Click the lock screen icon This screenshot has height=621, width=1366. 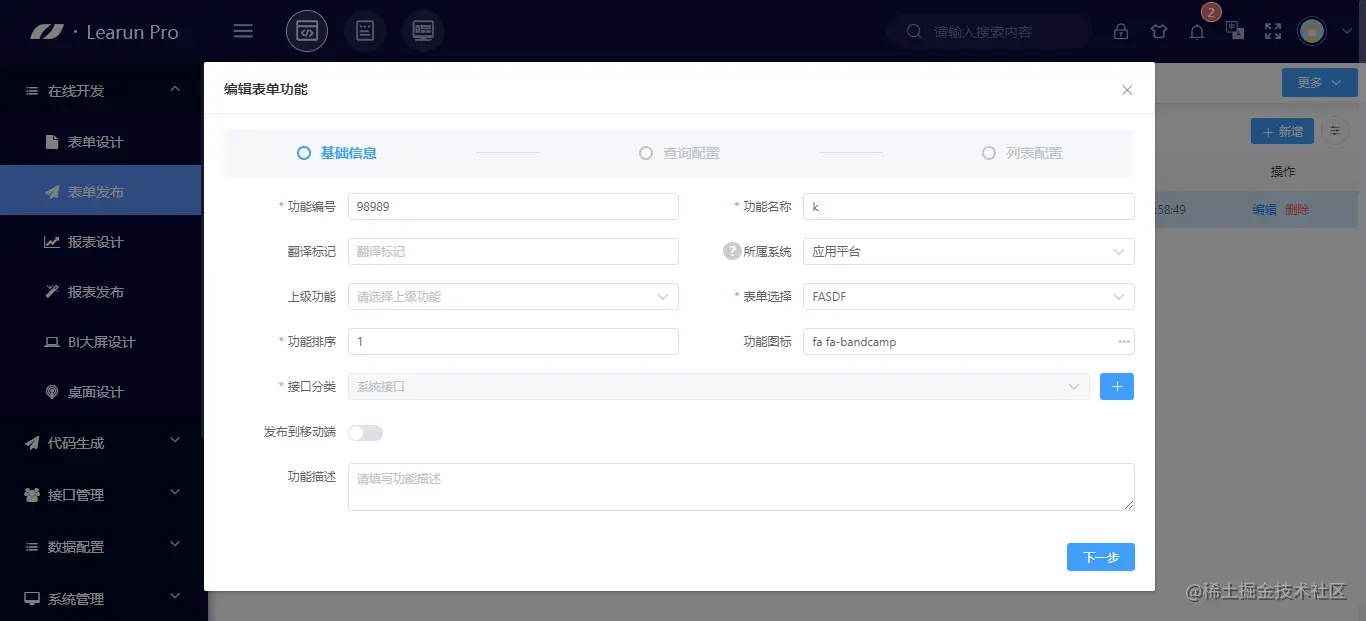[x=1121, y=31]
